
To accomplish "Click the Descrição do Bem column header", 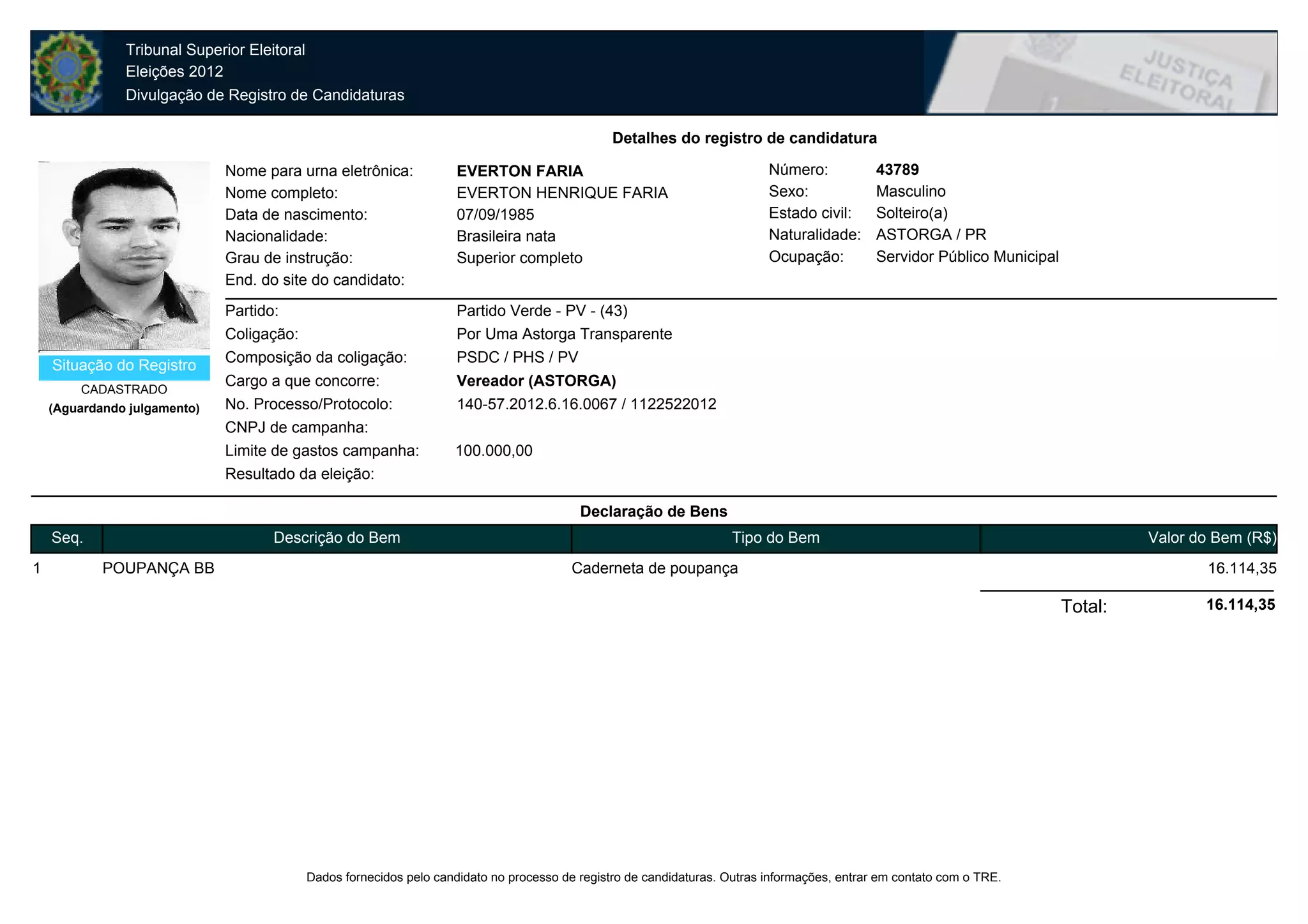I will (x=337, y=538).
